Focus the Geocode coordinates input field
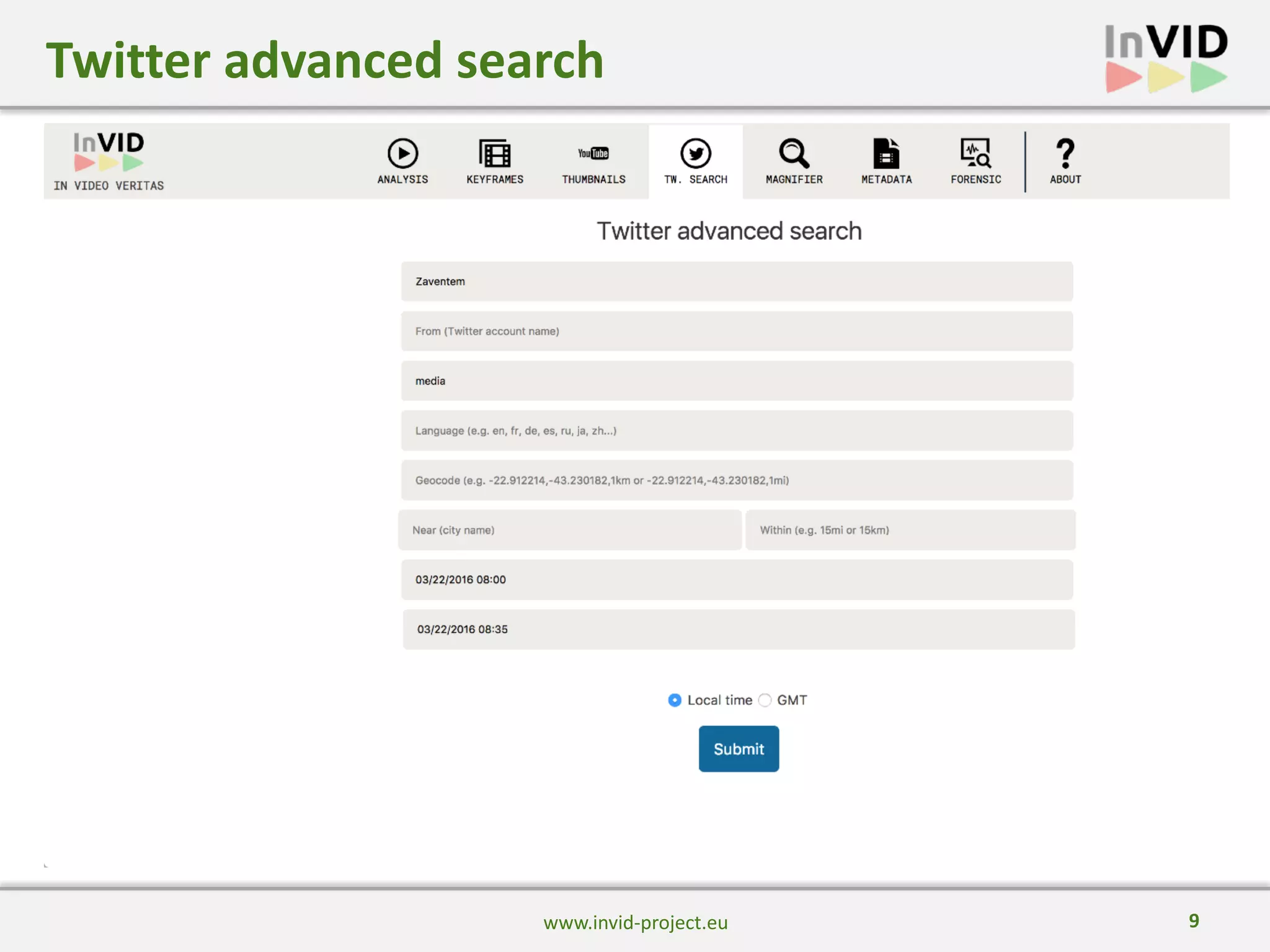Viewport: 1270px width, 952px height. (737, 480)
